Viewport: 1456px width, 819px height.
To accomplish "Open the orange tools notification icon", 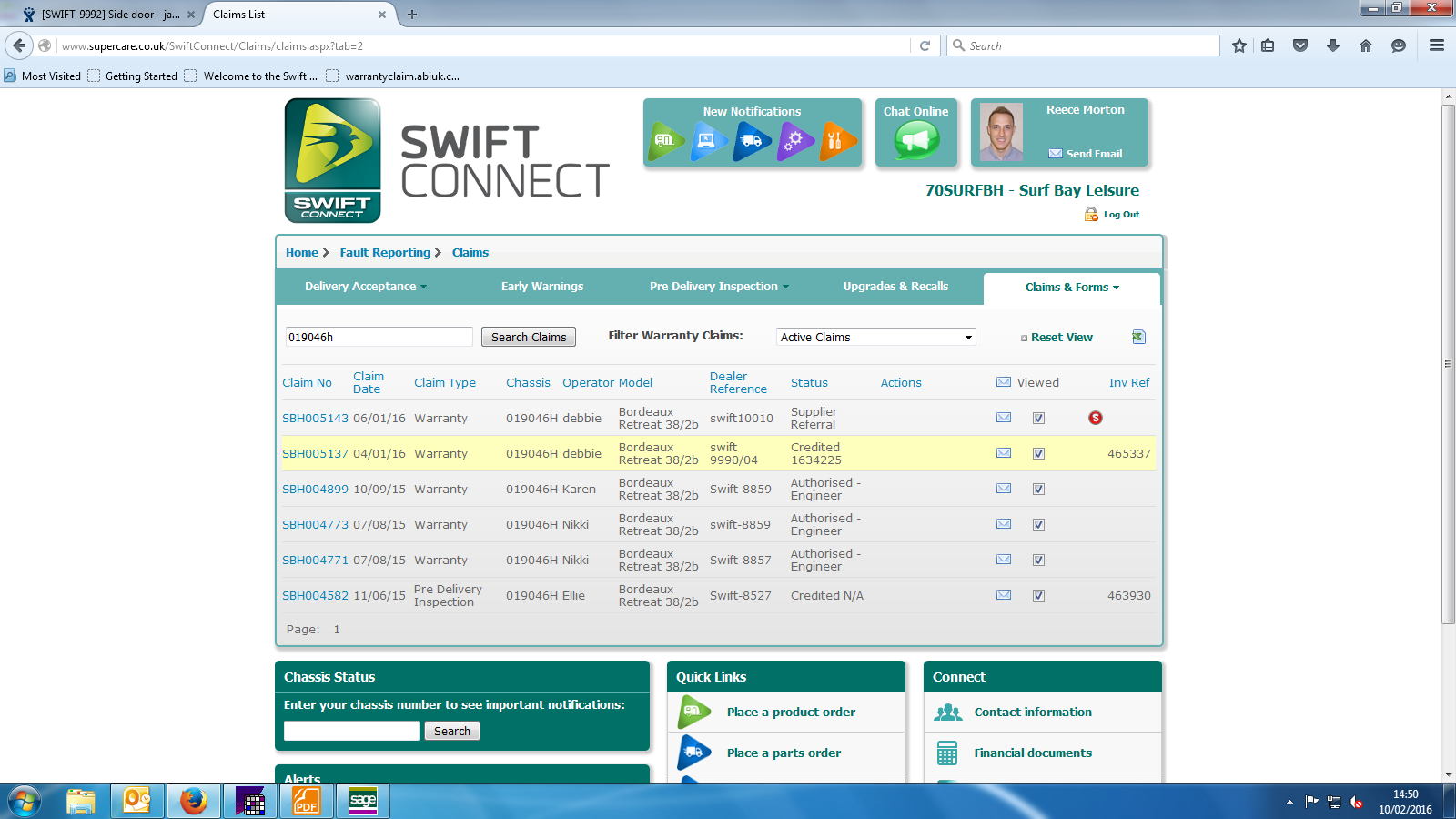I will coord(837,141).
